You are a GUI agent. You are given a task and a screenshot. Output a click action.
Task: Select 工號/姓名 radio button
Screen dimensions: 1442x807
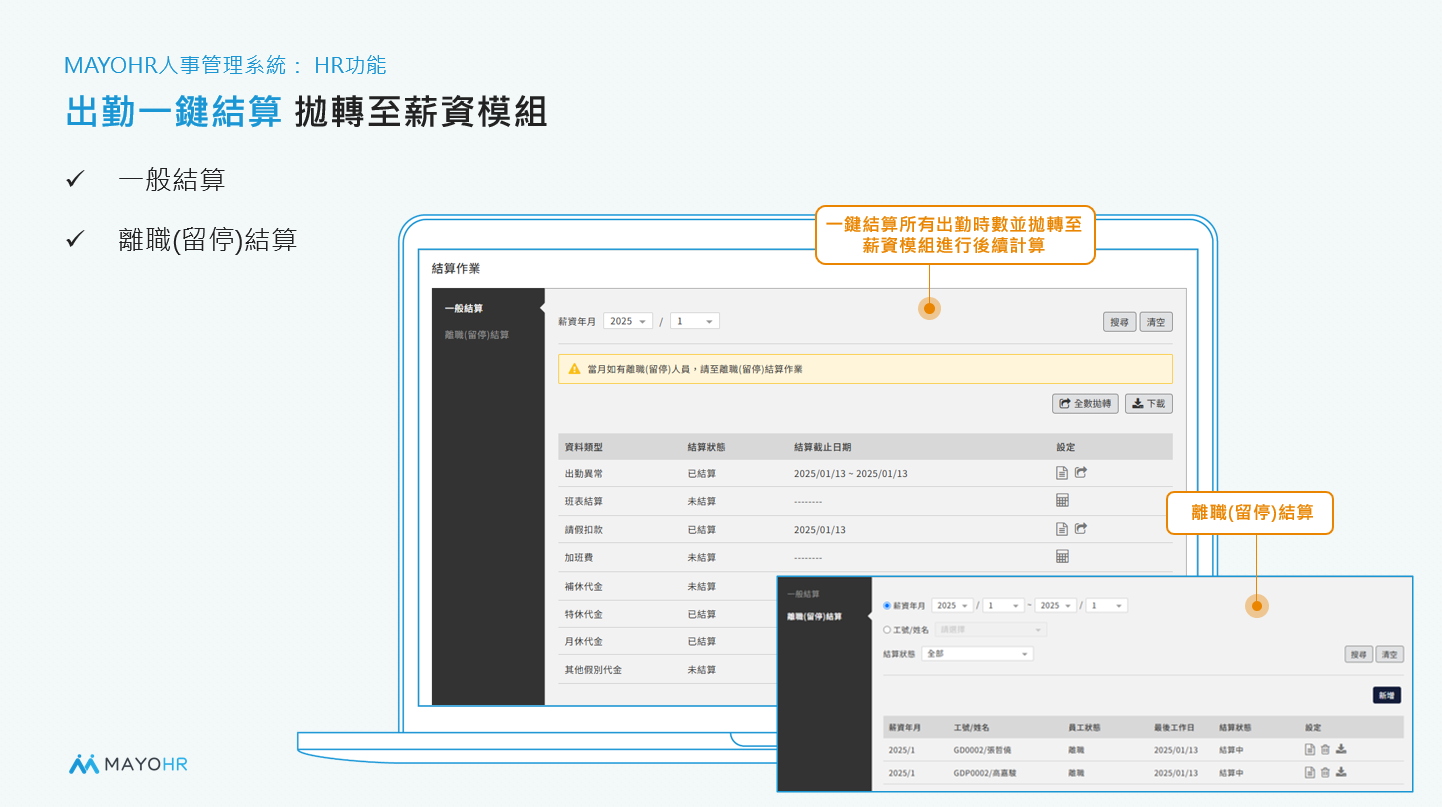[887, 630]
